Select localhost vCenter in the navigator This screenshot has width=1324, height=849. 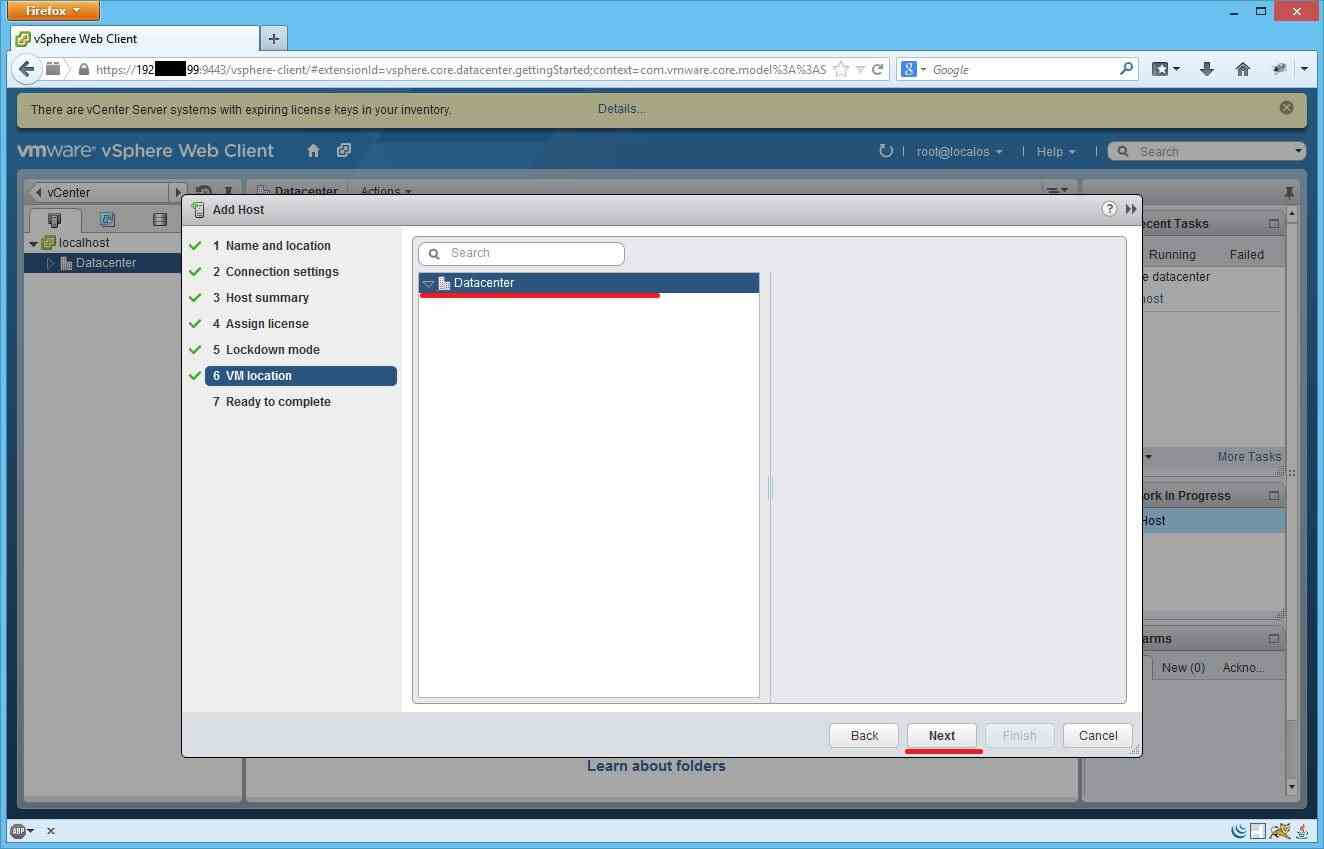[x=84, y=243]
